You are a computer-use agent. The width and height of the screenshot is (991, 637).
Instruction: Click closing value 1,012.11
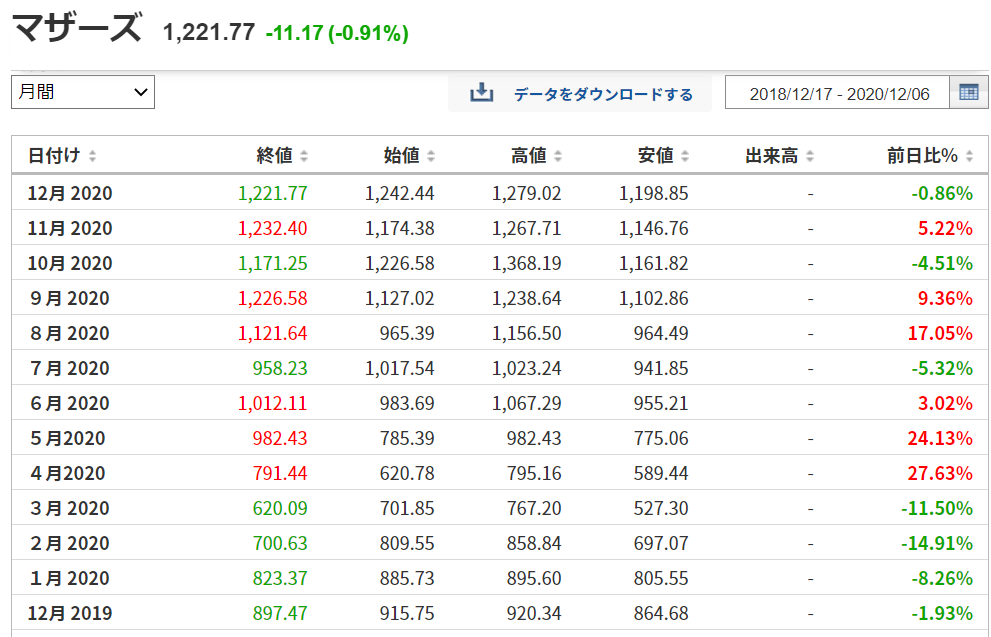coord(272,403)
